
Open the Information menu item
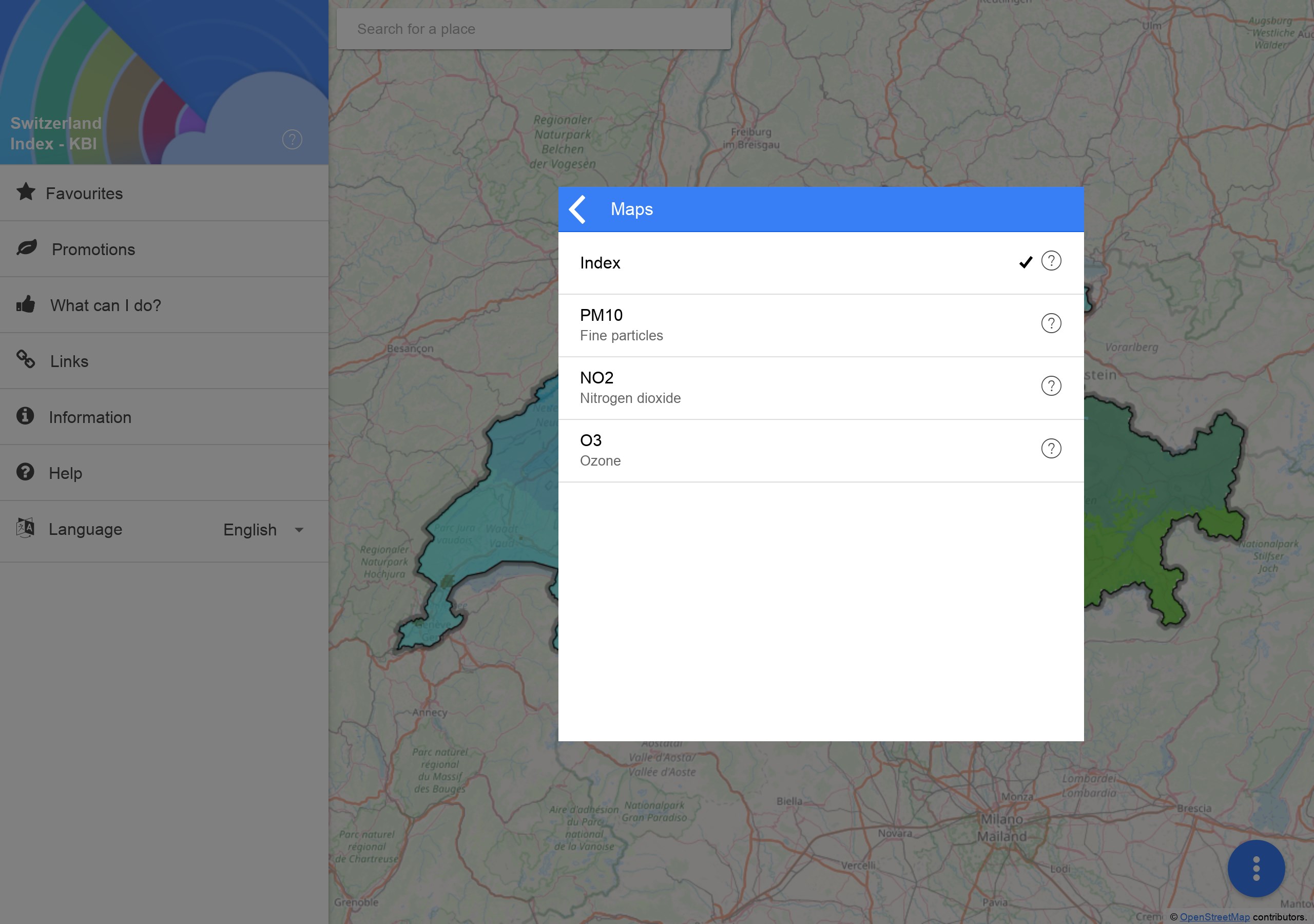click(x=90, y=417)
